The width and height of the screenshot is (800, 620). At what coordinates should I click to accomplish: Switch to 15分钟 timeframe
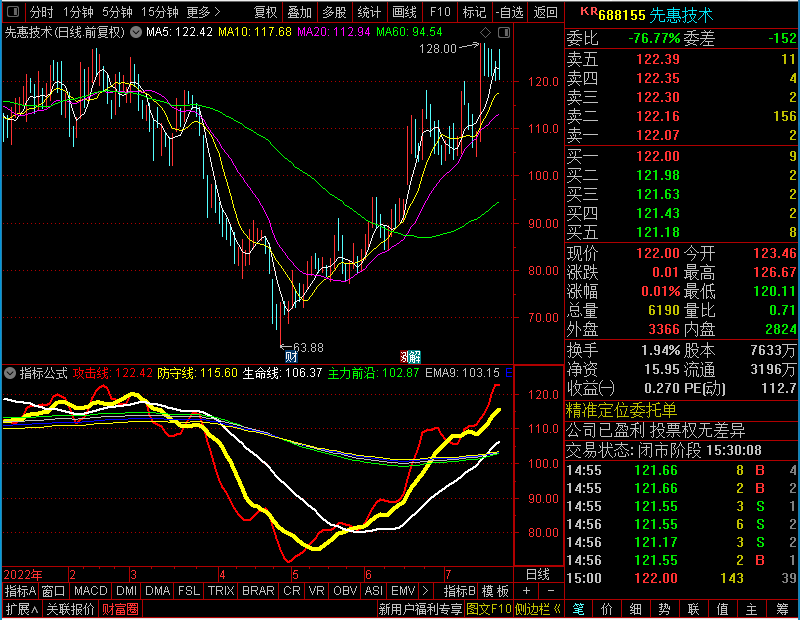point(160,12)
